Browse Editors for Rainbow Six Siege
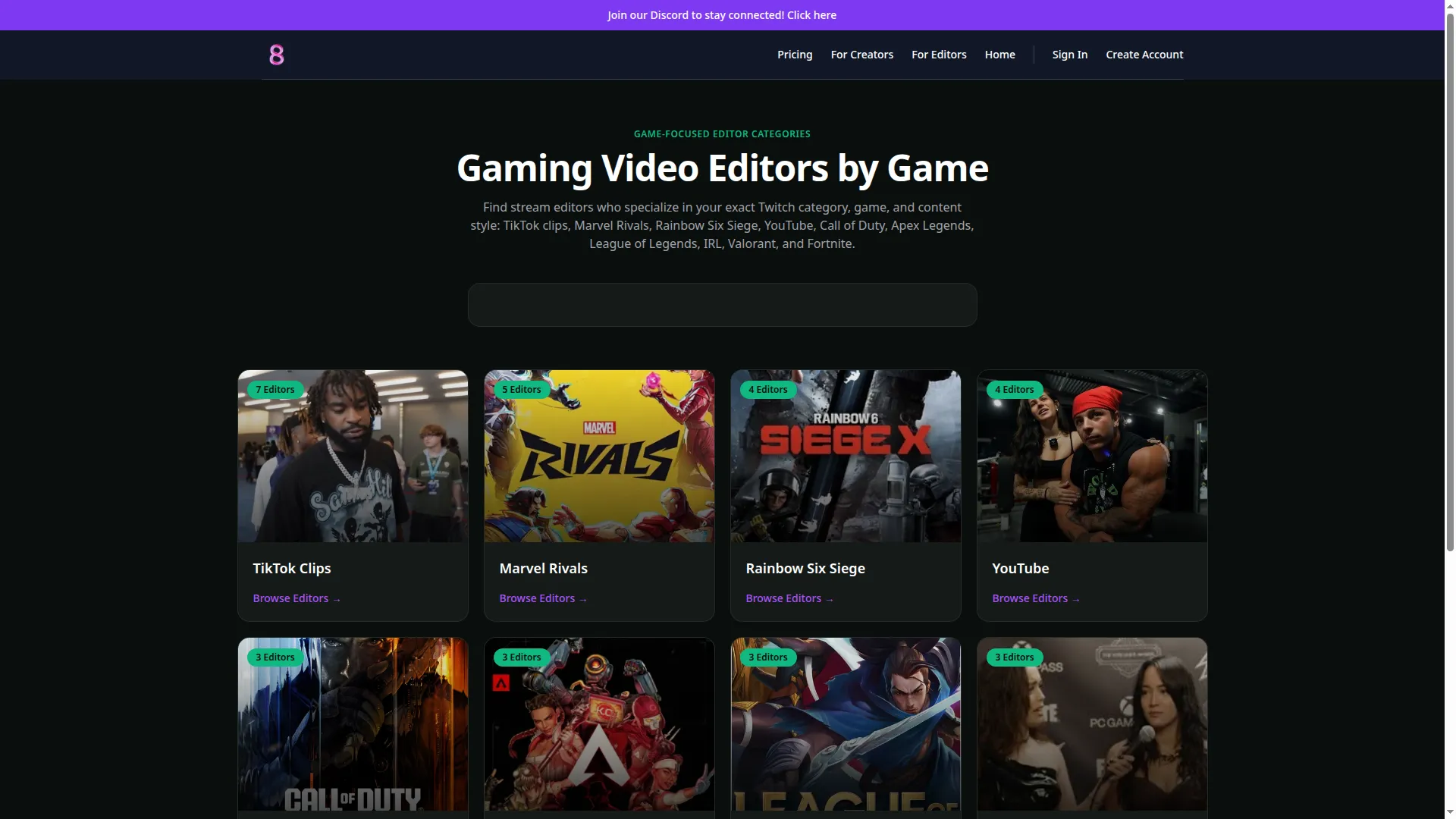The height and width of the screenshot is (819, 1456). tap(789, 598)
